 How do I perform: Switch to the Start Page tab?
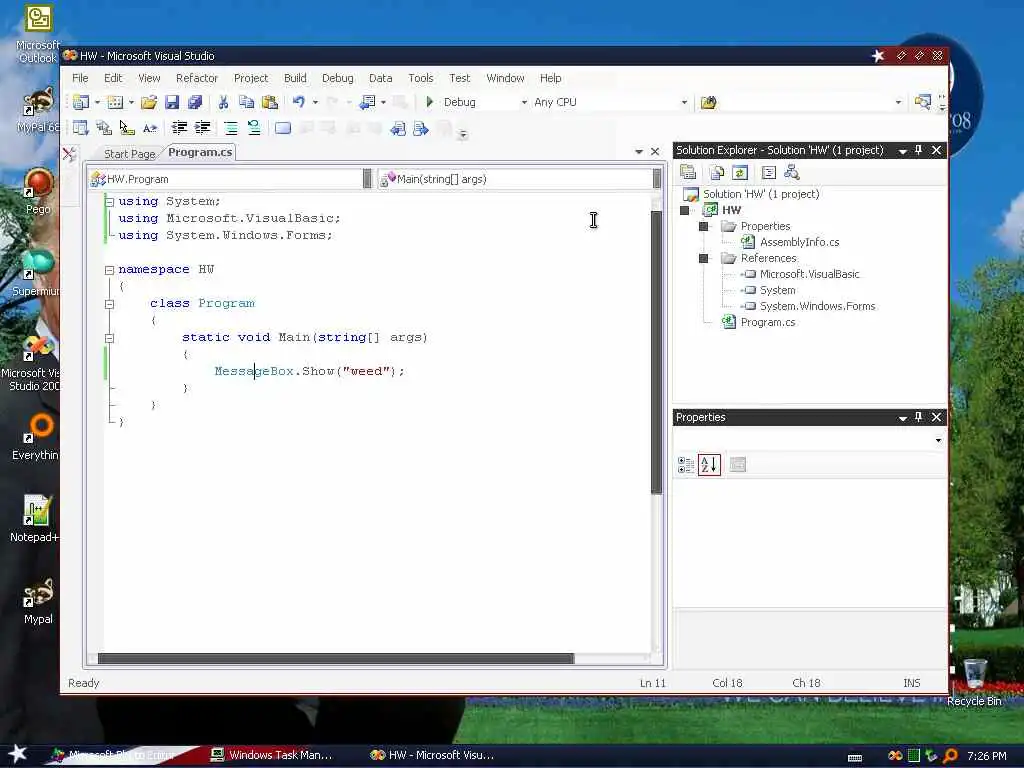point(129,154)
